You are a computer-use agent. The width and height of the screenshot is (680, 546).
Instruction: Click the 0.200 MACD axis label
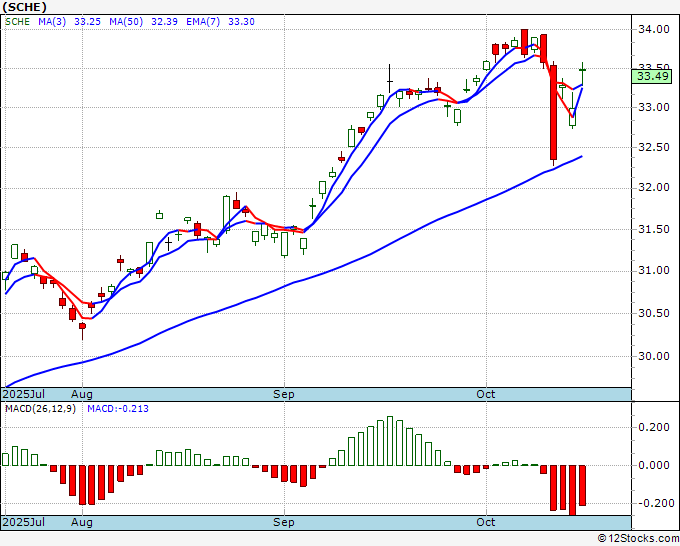click(x=654, y=428)
